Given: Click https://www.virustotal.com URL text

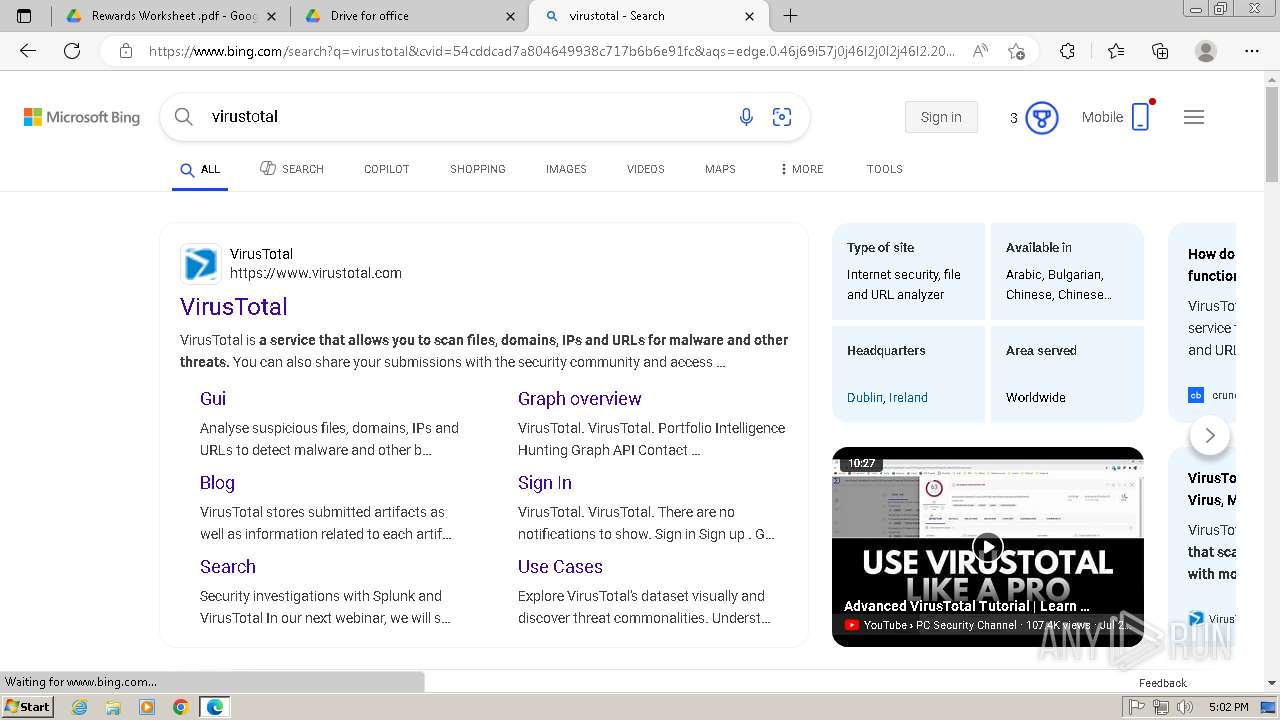Looking at the screenshot, I should click(316, 273).
